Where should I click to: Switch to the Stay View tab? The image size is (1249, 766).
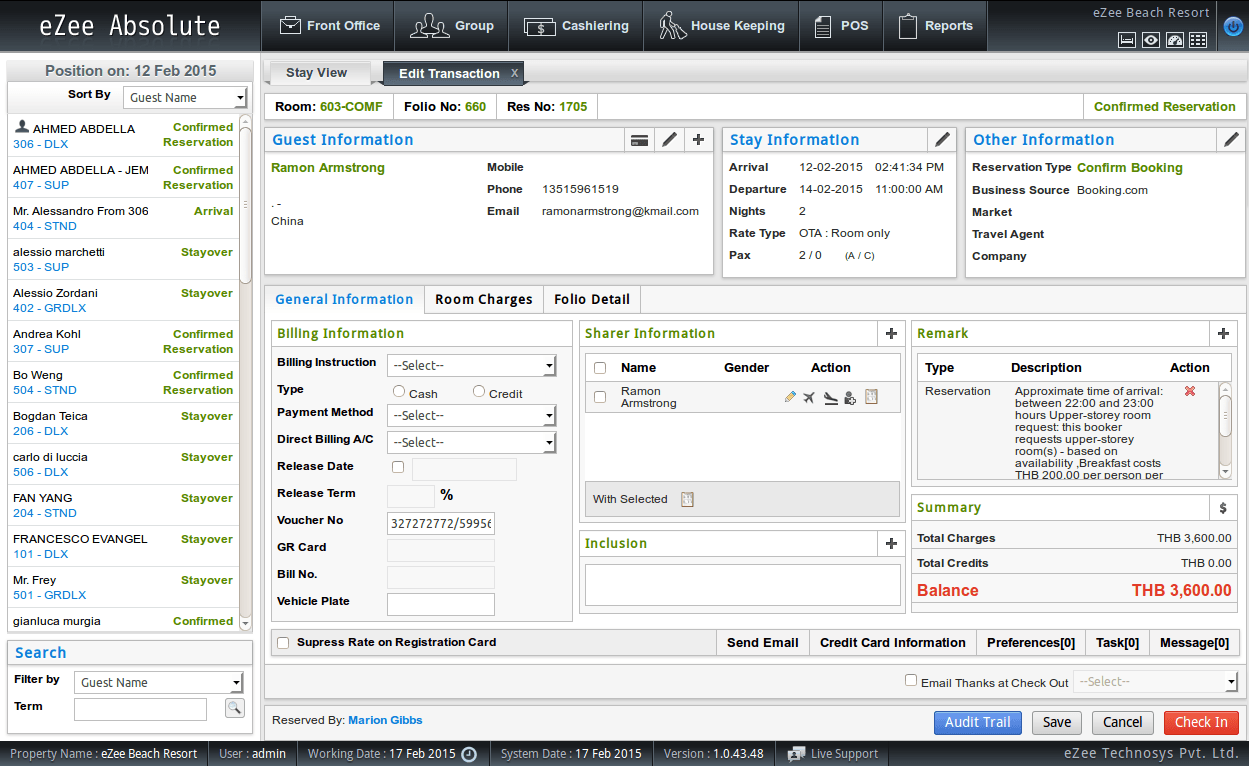(316, 73)
